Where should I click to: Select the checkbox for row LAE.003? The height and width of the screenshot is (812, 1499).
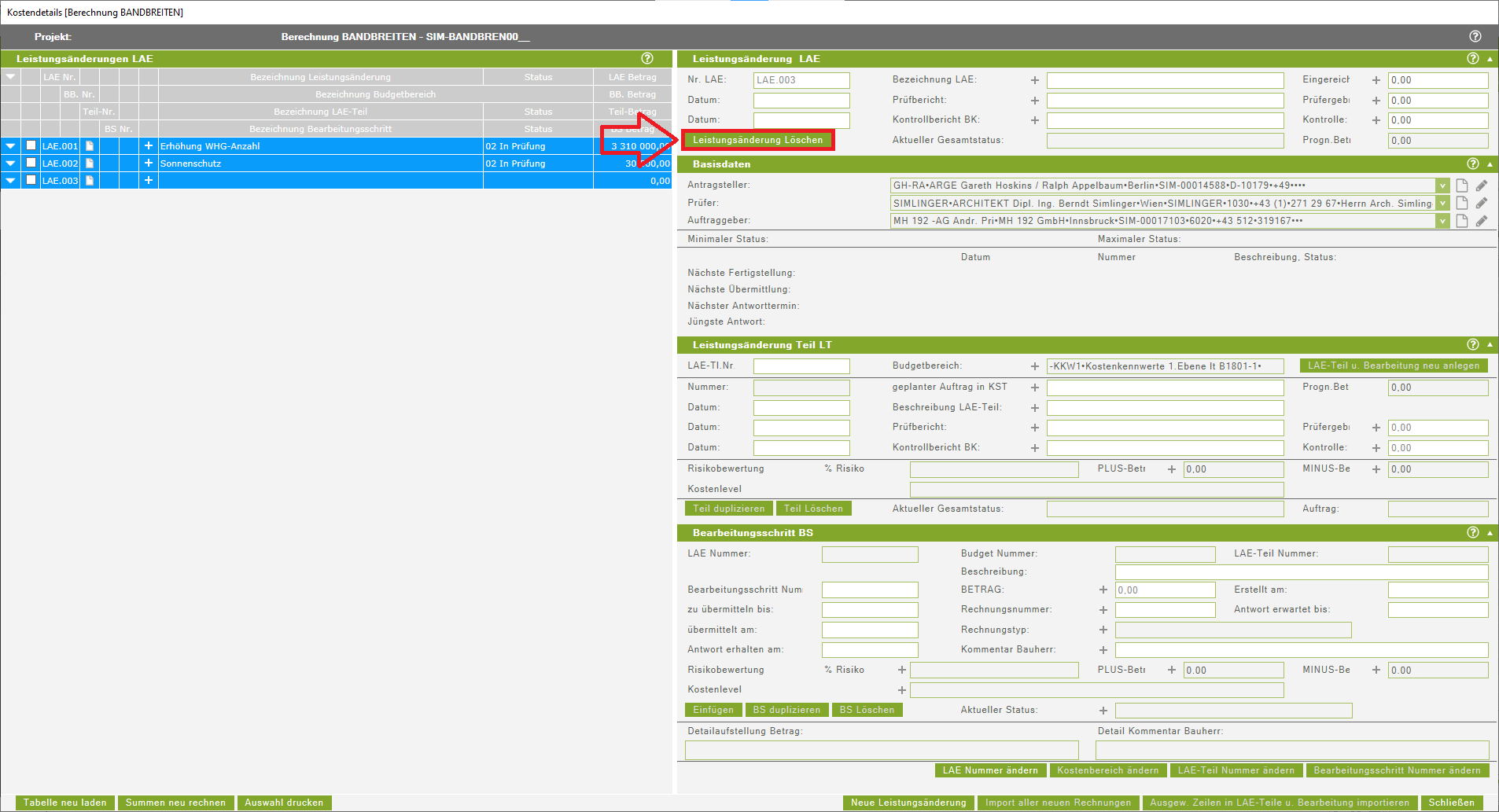click(31, 180)
